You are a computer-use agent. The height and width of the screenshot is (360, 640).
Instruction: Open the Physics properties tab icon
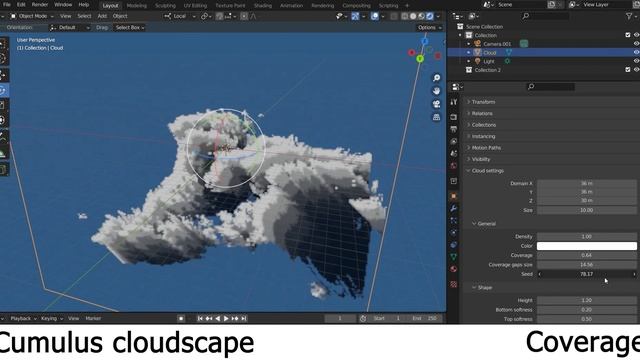[x=453, y=233]
